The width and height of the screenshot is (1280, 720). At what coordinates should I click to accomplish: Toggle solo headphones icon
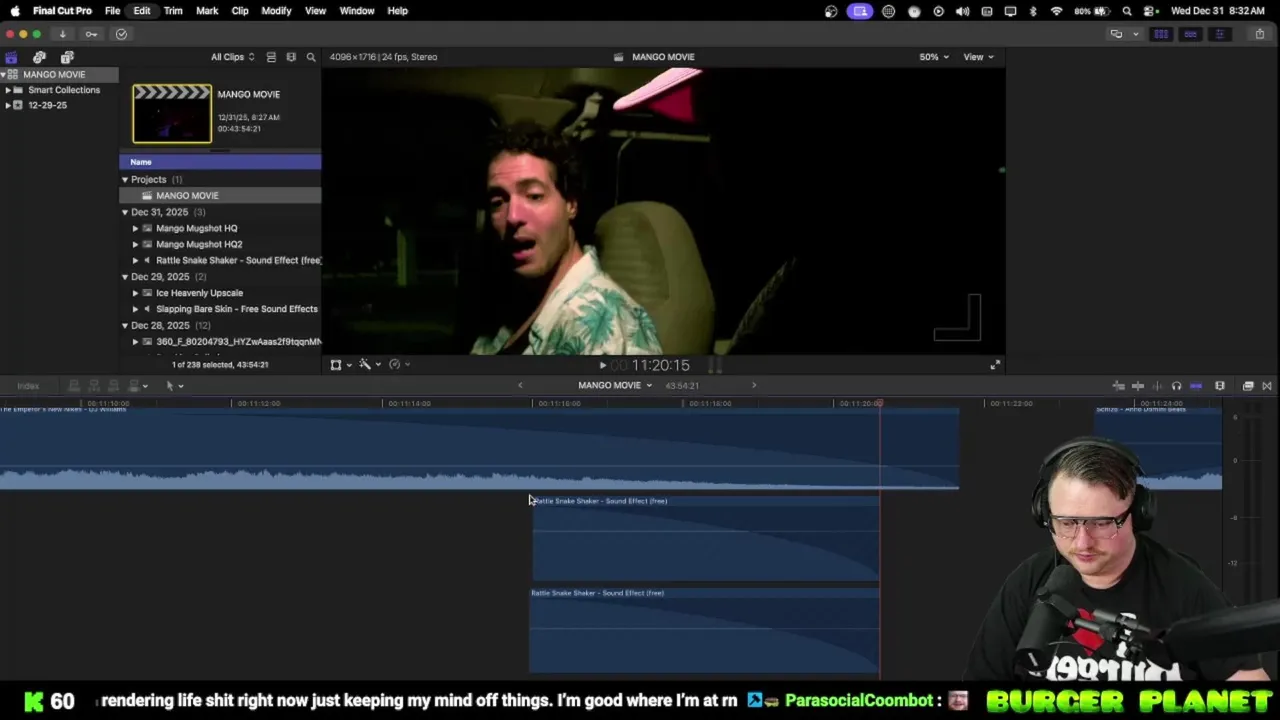coord(1176,386)
